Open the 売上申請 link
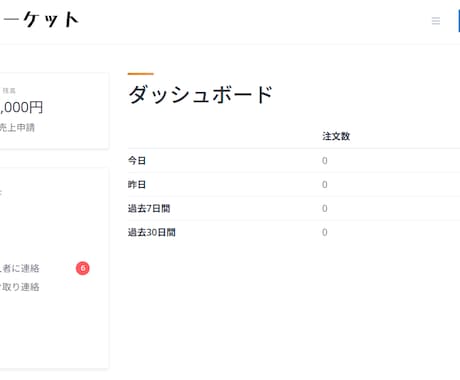Image resolution: width=460 pixels, height=380 pixels. point(17,127)
